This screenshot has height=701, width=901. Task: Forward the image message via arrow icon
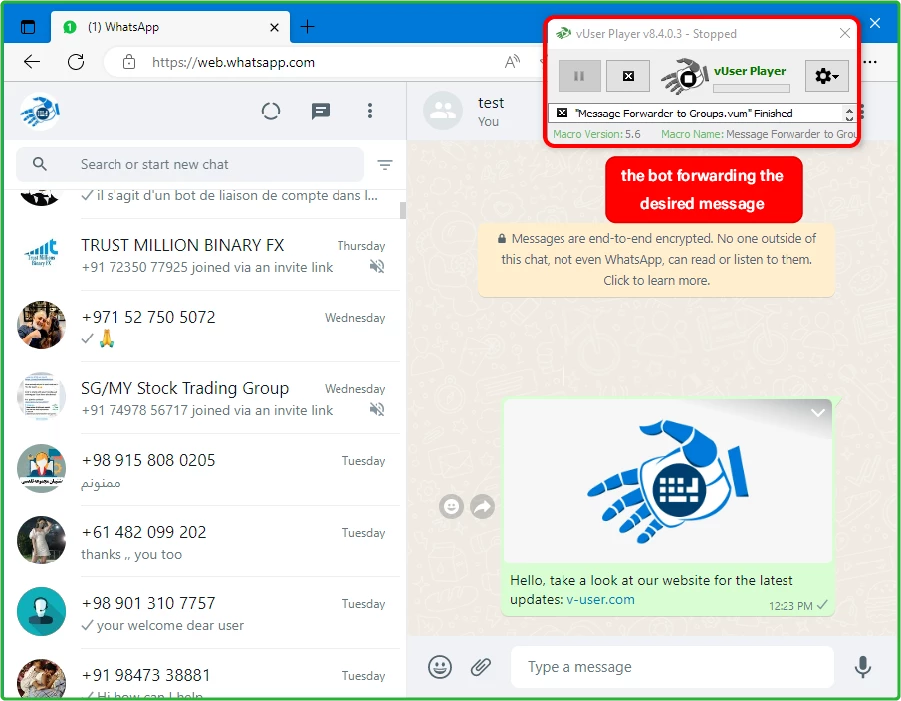pyautogui.click(x=483, y=507)
